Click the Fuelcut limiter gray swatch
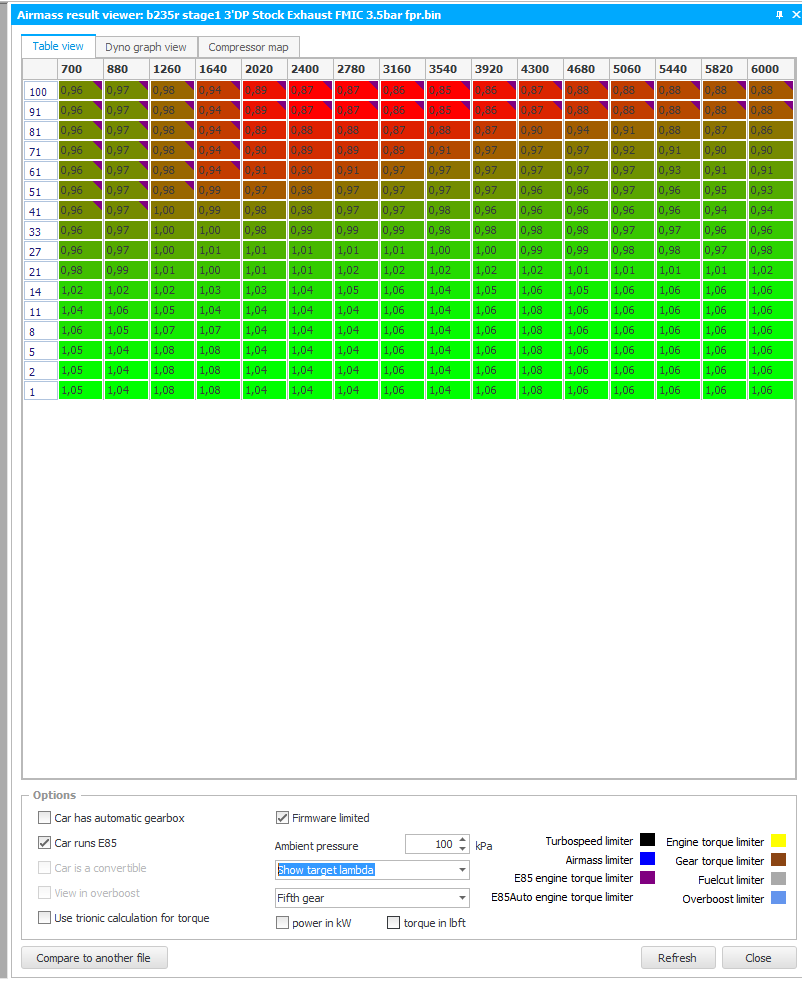This screenshot has height=990, width=802. 779,879
